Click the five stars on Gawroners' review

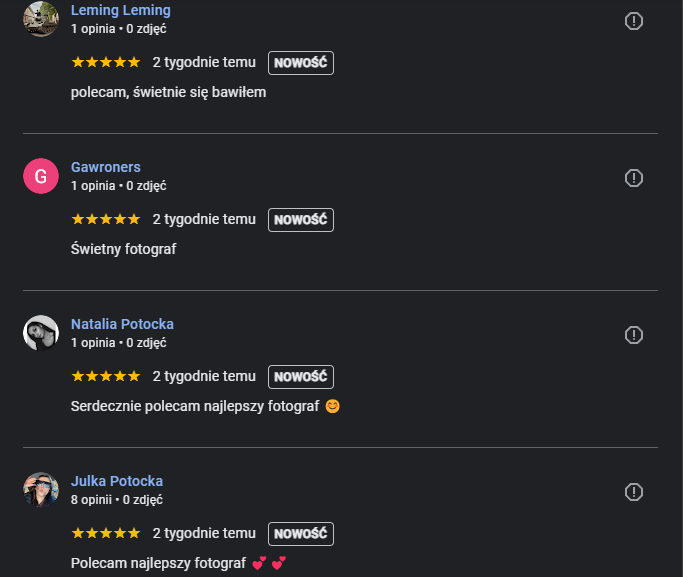106,219
